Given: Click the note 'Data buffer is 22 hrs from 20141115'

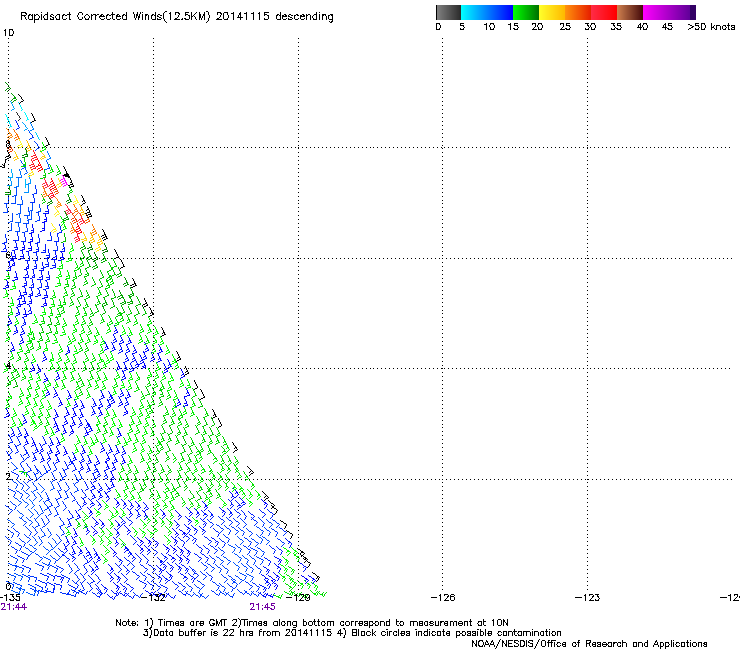Looking at the screenshot, I should pyautogui.click(x=243, y=633).
